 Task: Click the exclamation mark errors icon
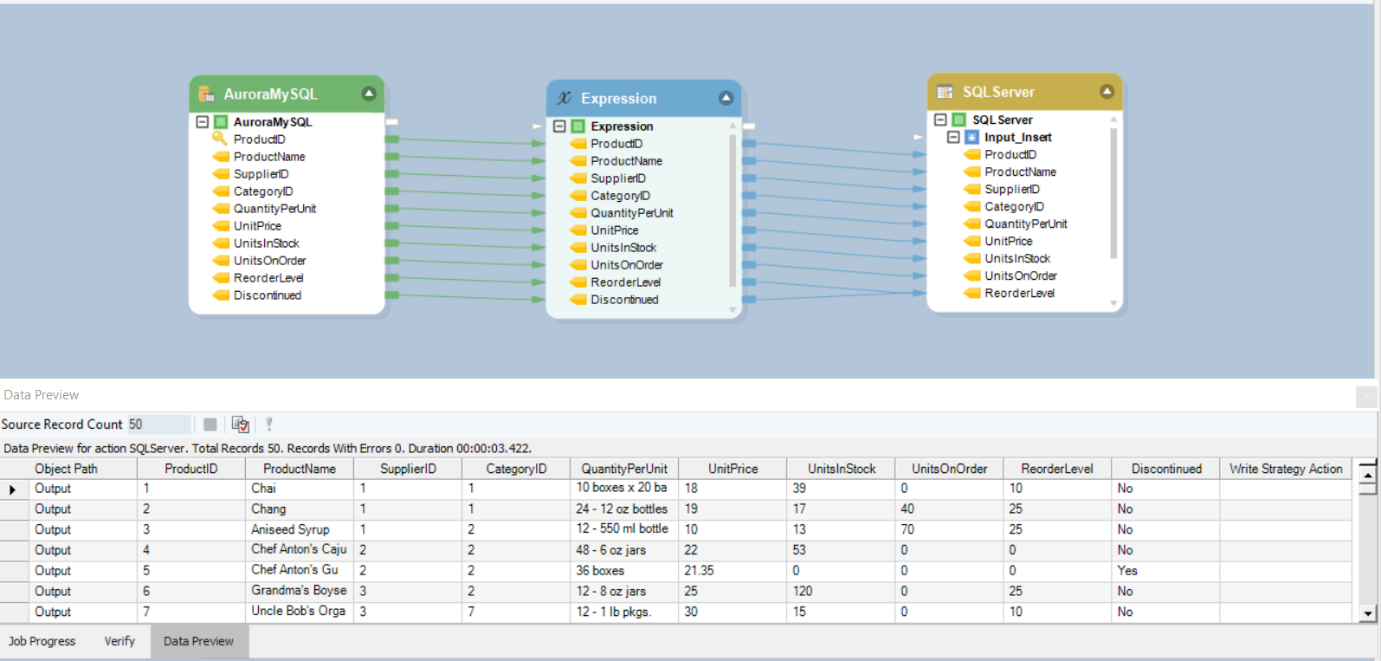(269, 425)
